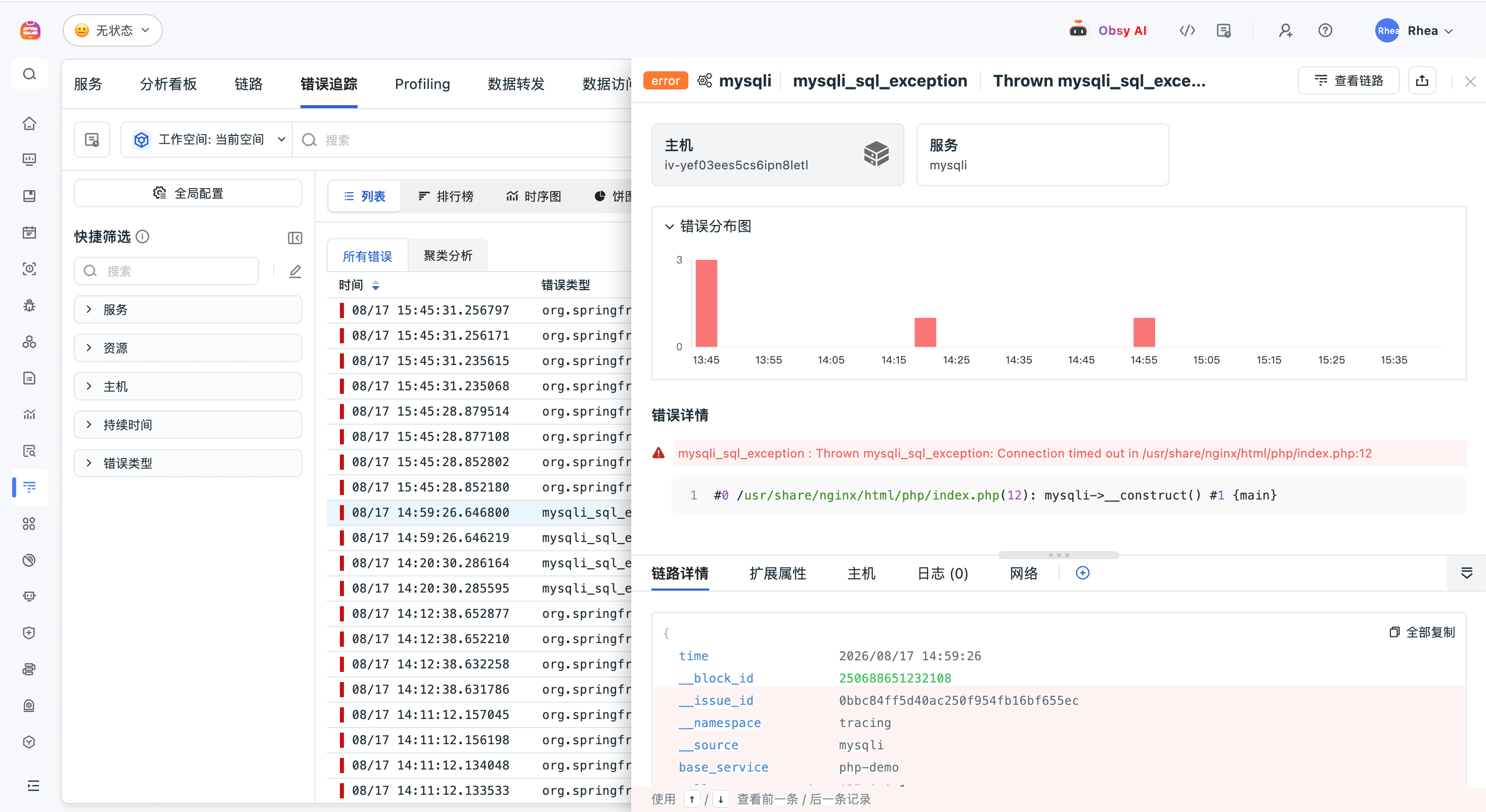
Task: Open the 数据转发 tab
Action: point(516,84)
